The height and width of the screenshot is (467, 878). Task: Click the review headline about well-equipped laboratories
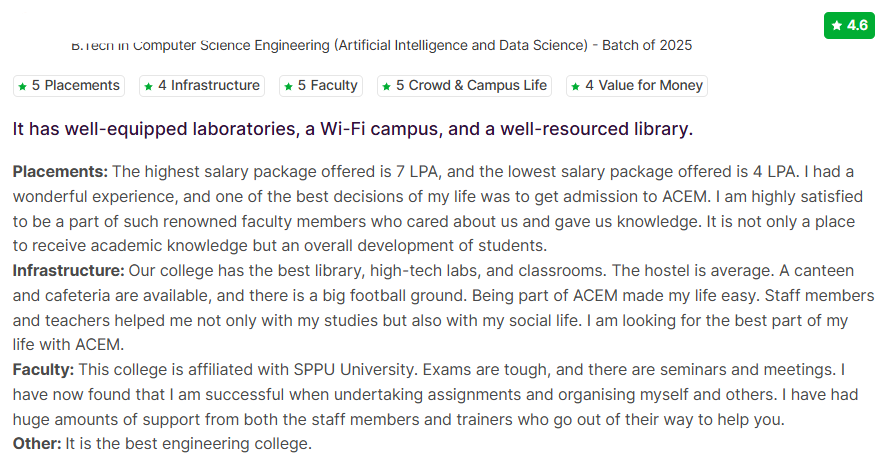click(x=352, y=129)
